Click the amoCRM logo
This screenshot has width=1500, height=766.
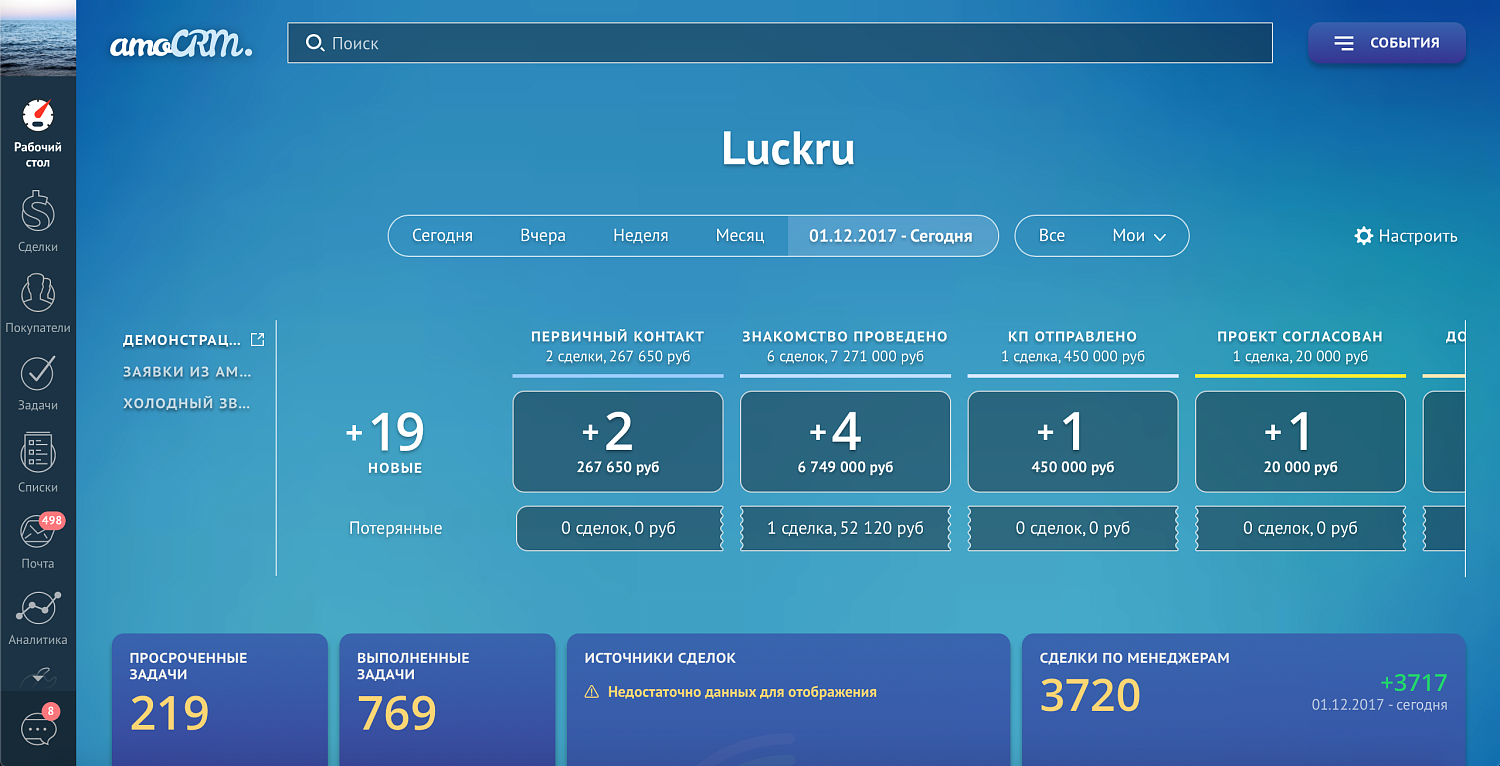[x=180, y=42]
